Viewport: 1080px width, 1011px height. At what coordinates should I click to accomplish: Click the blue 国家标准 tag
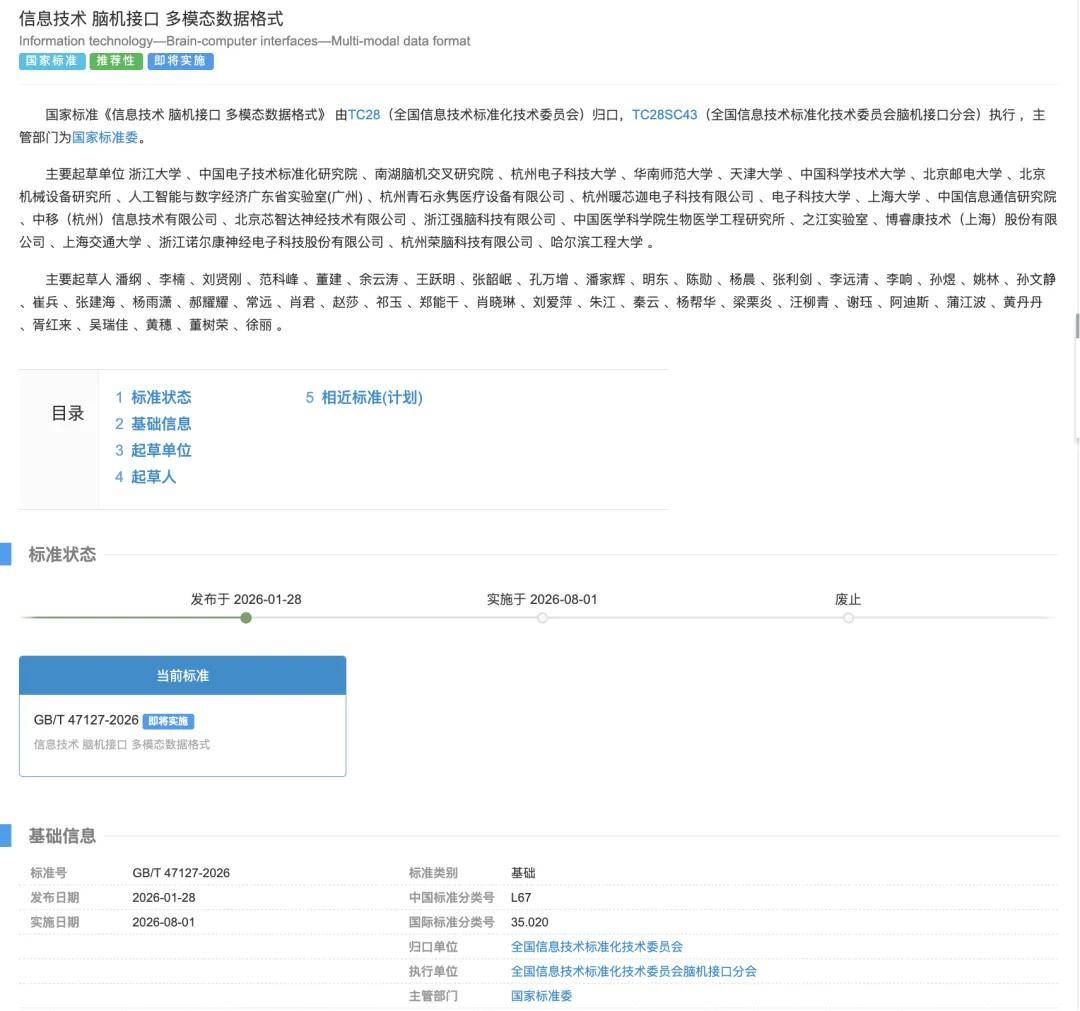51,61
